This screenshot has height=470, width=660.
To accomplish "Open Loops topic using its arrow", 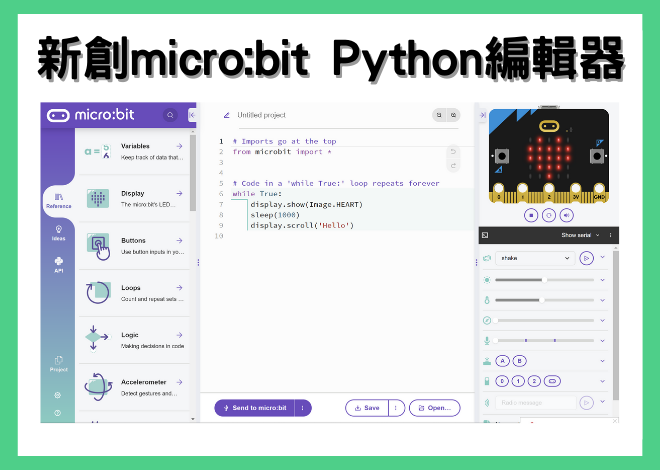I will pyautogui.click(x=179, y=287).
